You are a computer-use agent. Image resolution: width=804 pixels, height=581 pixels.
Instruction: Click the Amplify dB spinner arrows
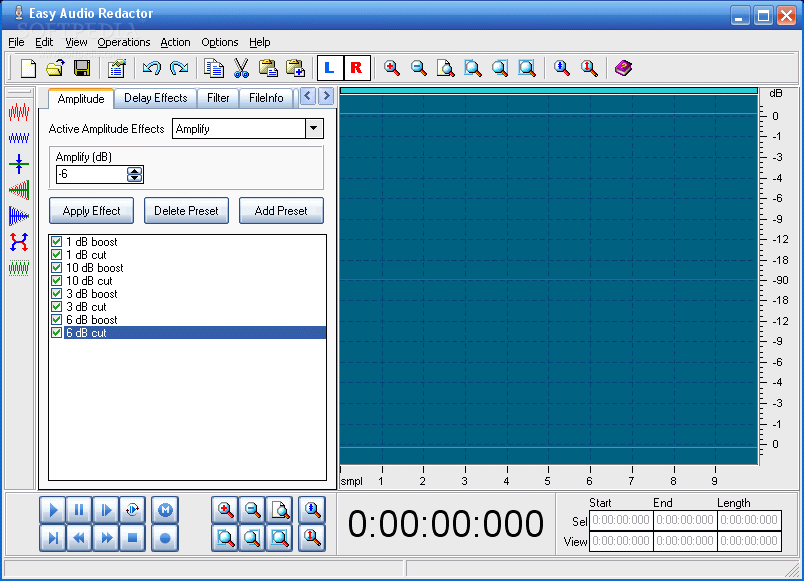point(134,174)
